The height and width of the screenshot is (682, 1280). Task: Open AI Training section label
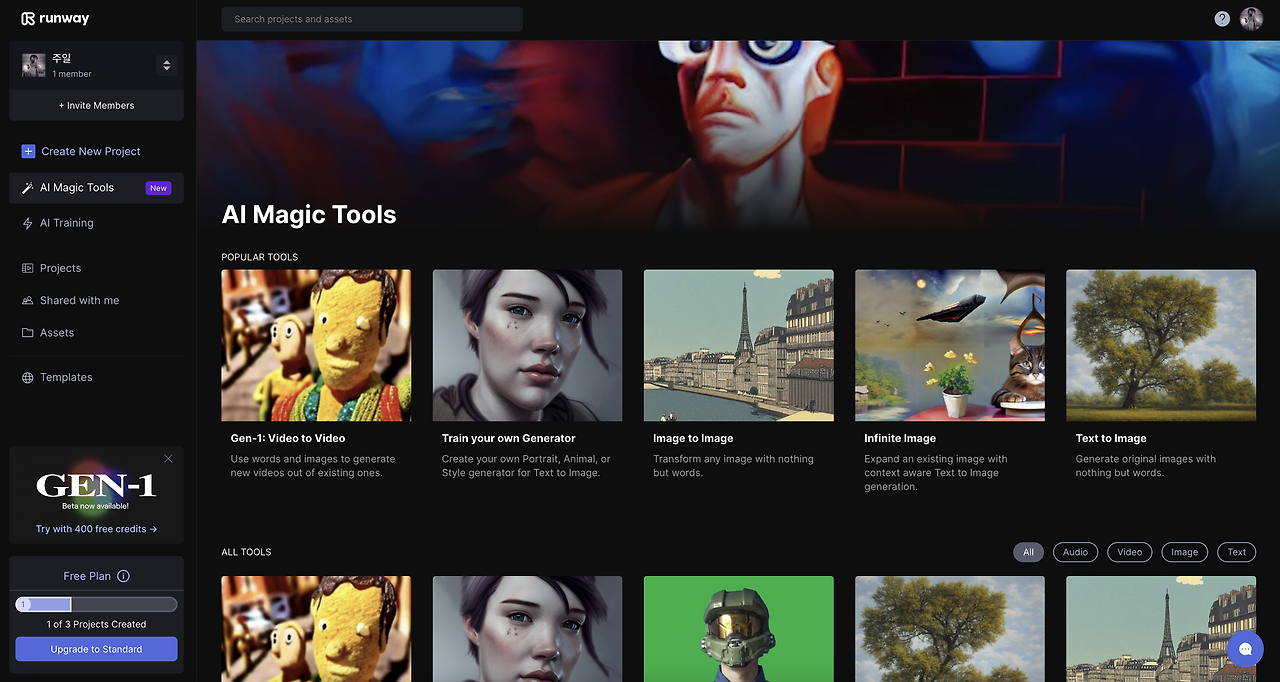click(67, 223)
